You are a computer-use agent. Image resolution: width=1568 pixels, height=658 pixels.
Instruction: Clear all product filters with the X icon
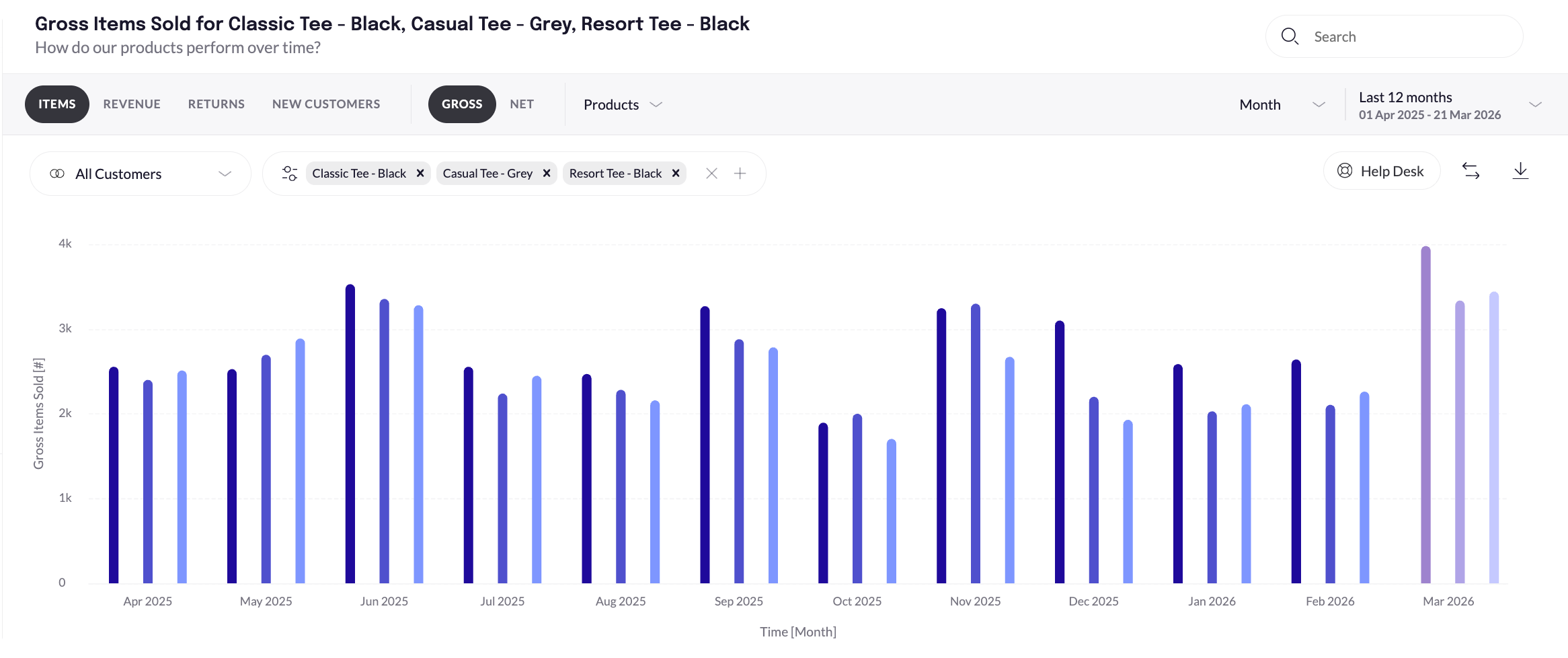(711, 174)
